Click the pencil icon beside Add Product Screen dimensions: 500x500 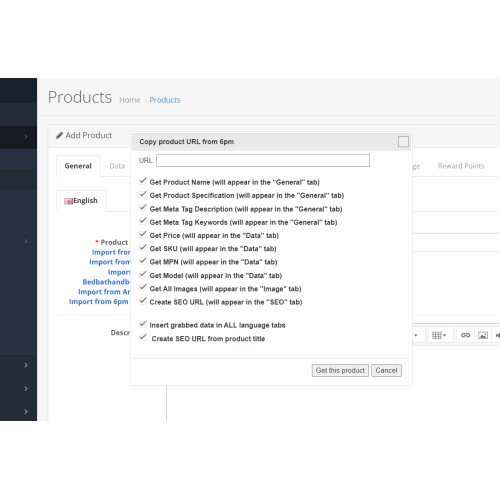point(59,135)
